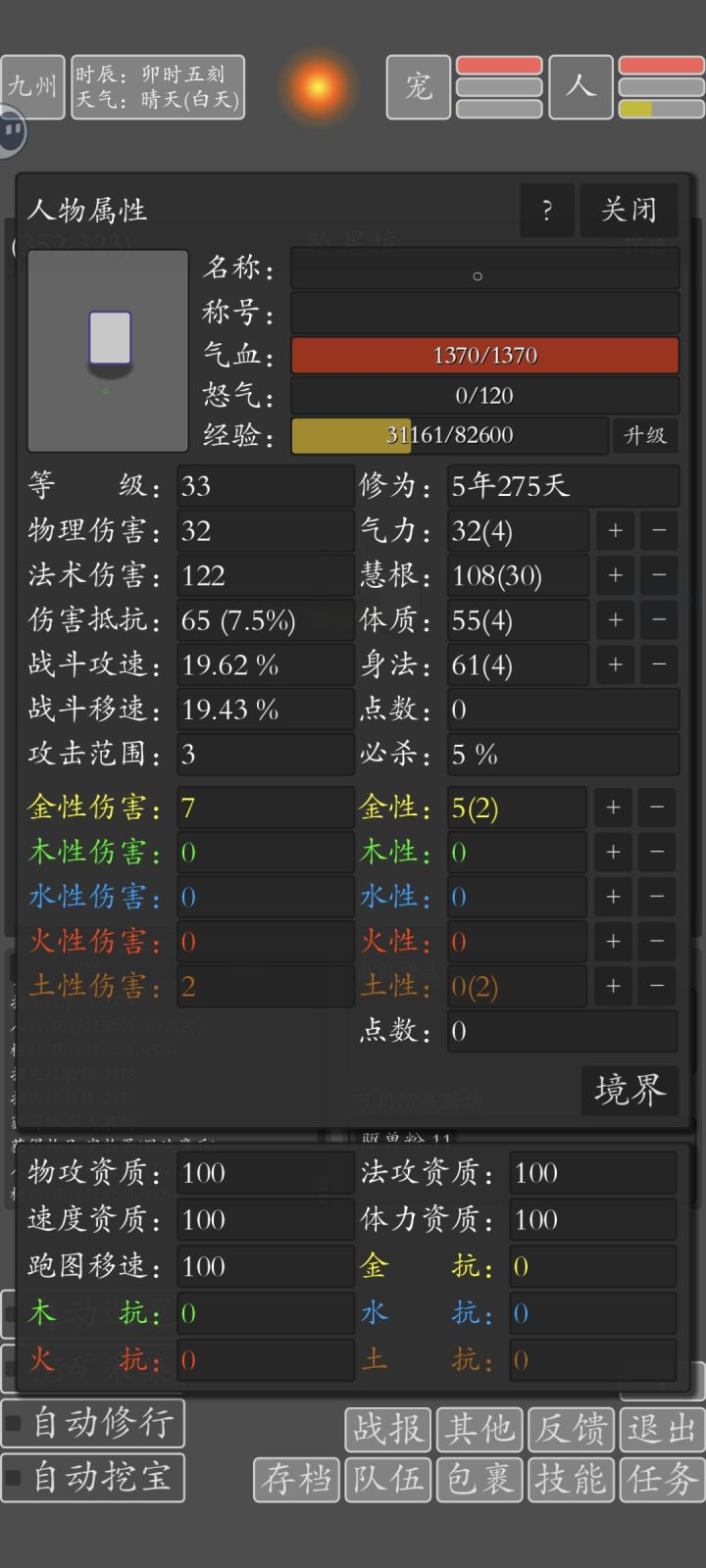Viewport: 706px width, 1568px height.
Task: Tap the 宠 pet icon button
Action: (419, 87)
